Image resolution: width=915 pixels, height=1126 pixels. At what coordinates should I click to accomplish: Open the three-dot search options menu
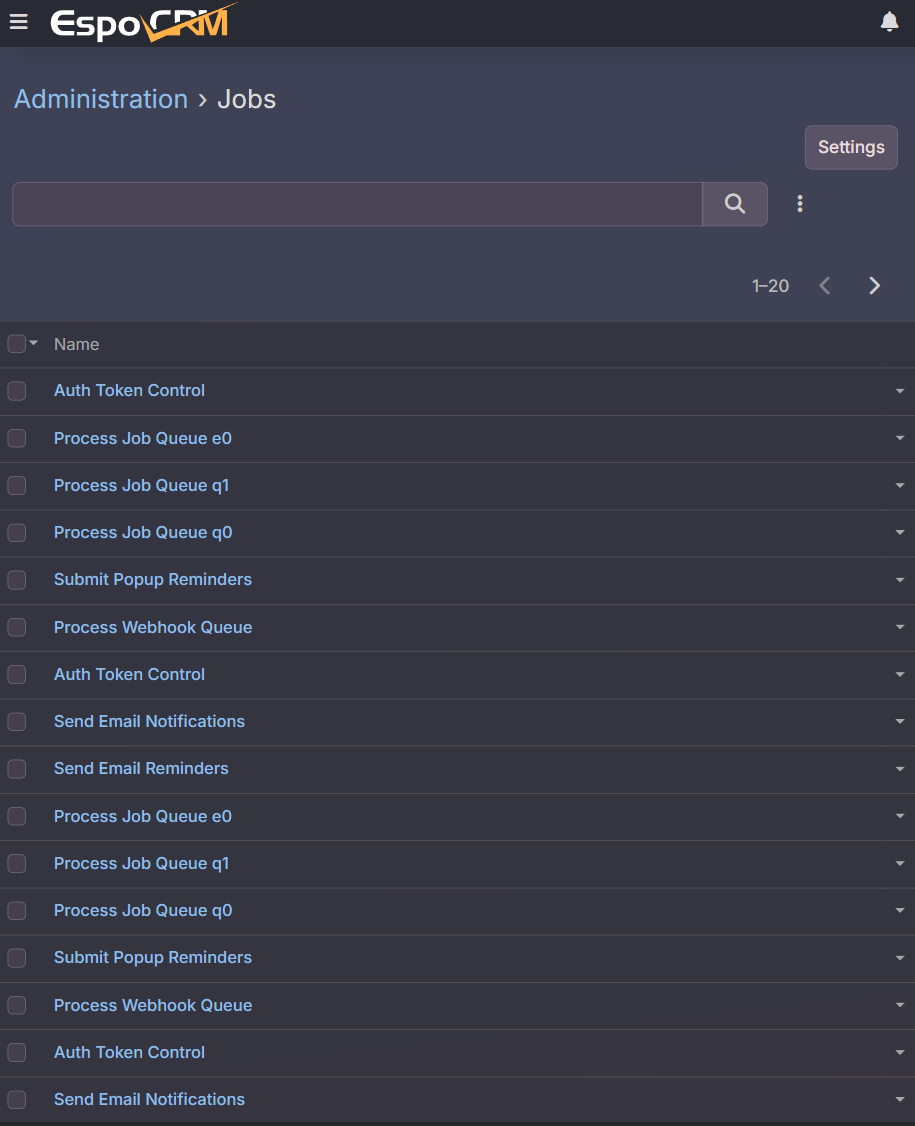pyautogui.click(x=800, y=204)
